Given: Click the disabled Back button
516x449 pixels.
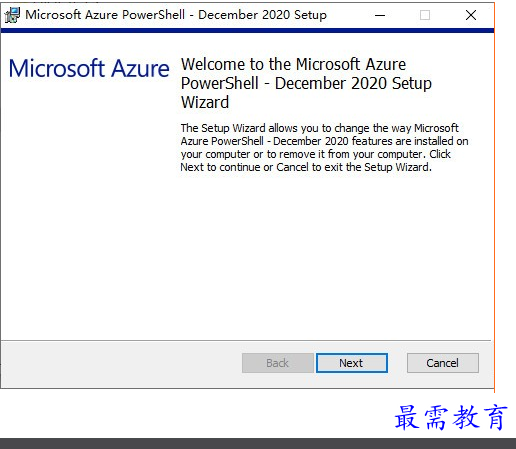Looking at the screenshot, I should point(278,363).
